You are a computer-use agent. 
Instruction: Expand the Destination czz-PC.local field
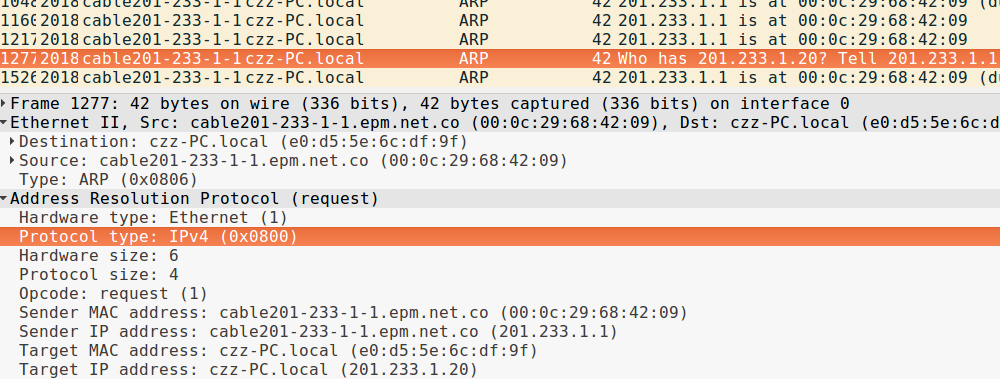coord(13,142)
